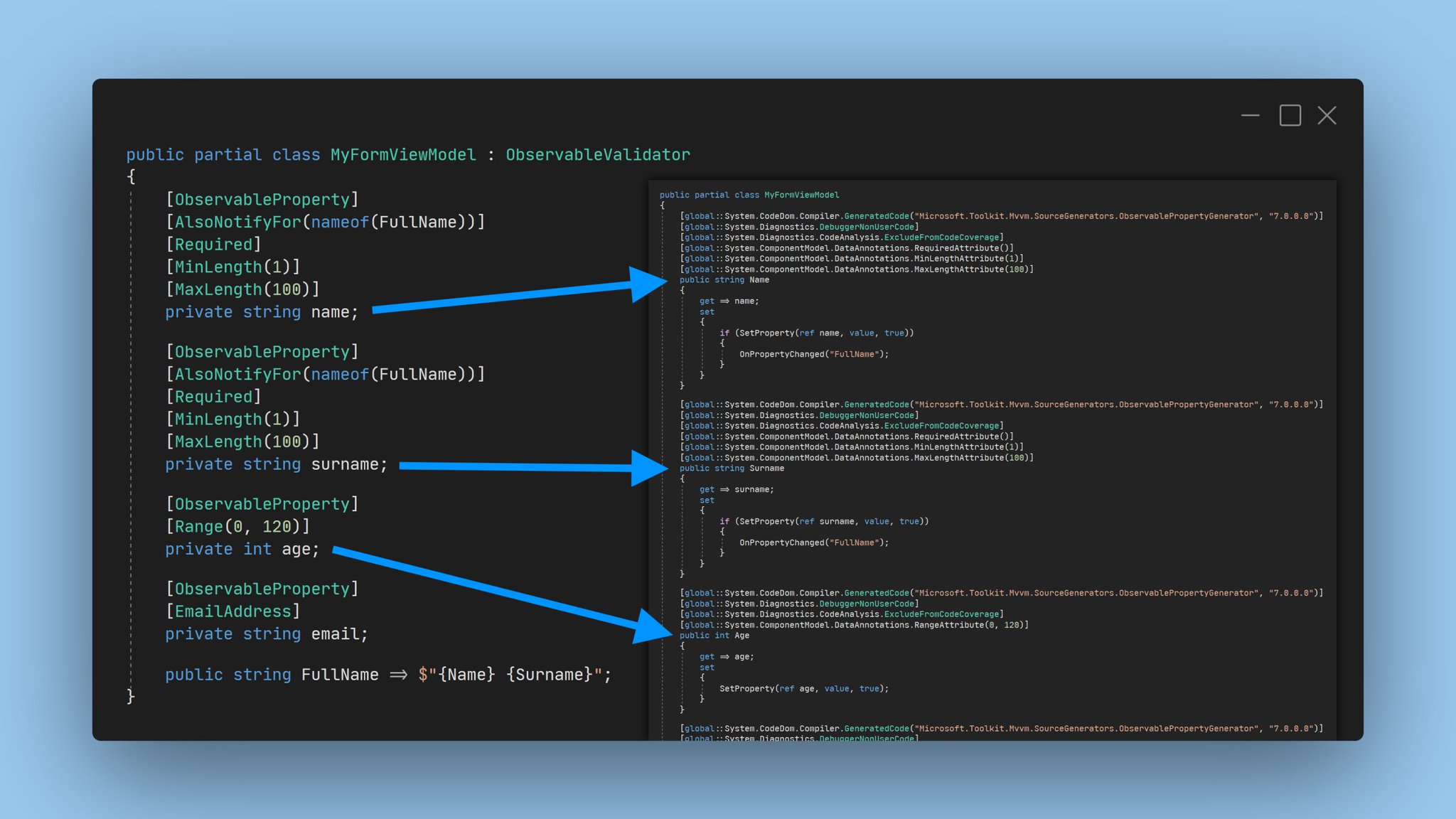Click 'public string Name' in generated code
The height and width of the screenshot is (819, 1456).
coord(724,280)
